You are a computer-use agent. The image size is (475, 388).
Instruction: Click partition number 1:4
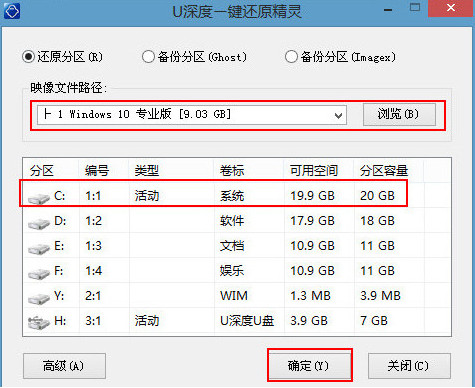[x=93, y=271]
